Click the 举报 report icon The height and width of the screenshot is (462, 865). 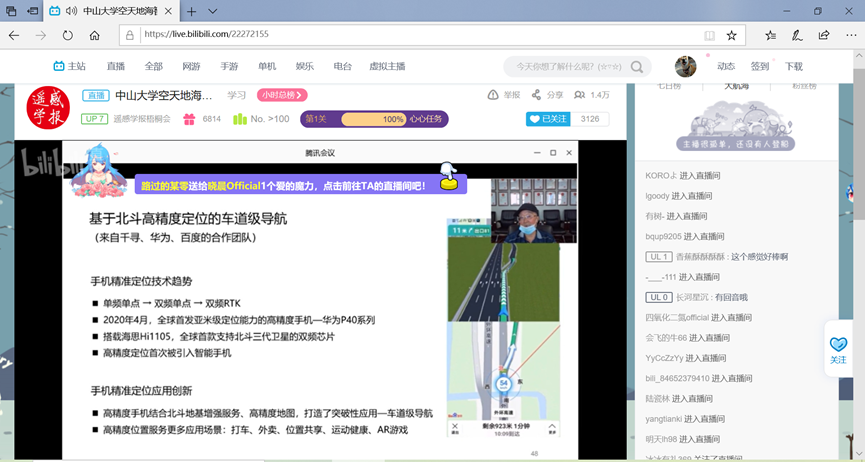pyautogui.click(x=493, y=95)
